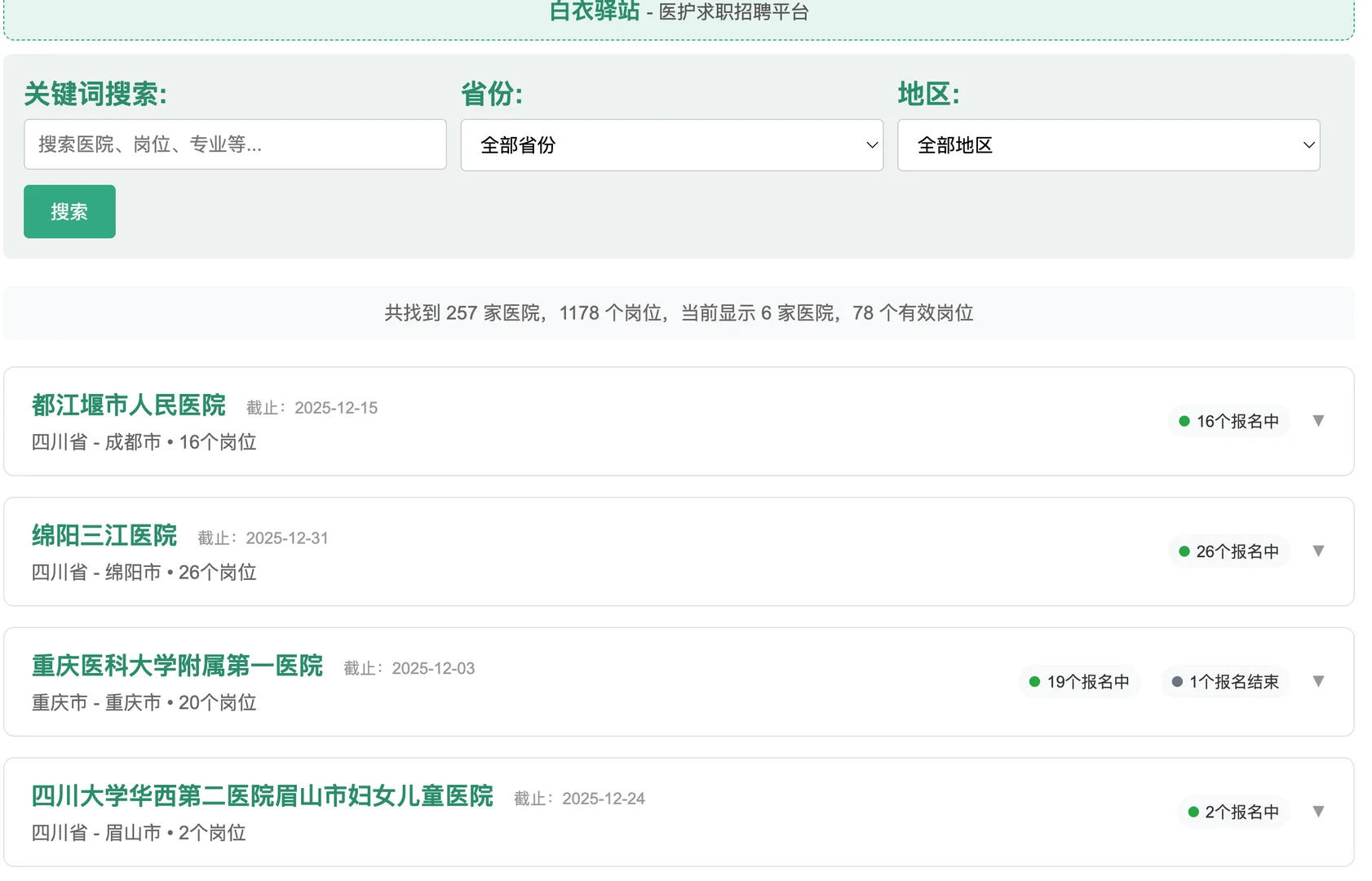
Task: Click the keyword search input box
Action: tap(235, 144)
